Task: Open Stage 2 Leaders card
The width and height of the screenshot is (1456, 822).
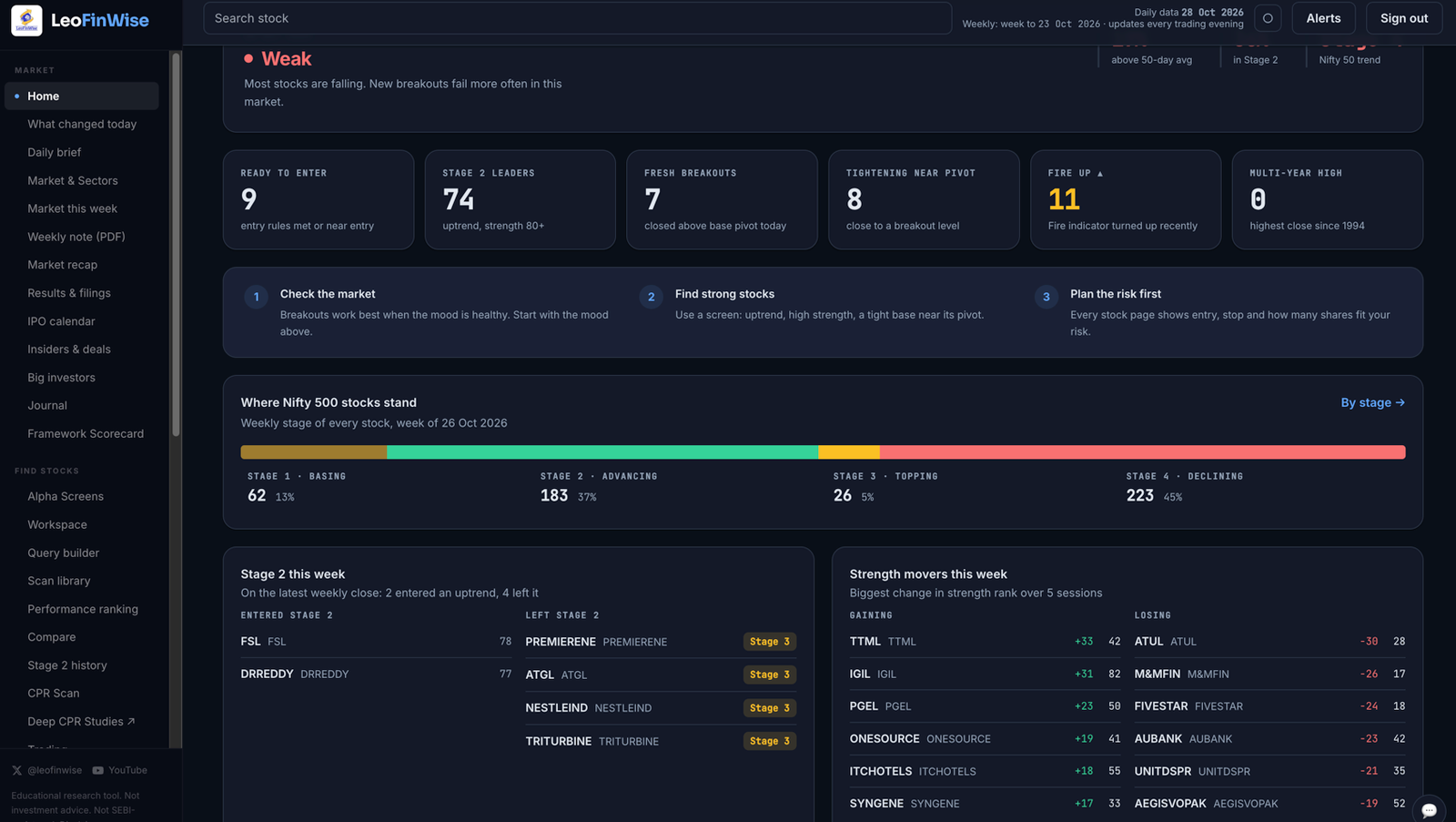Action: coord(520,199)
